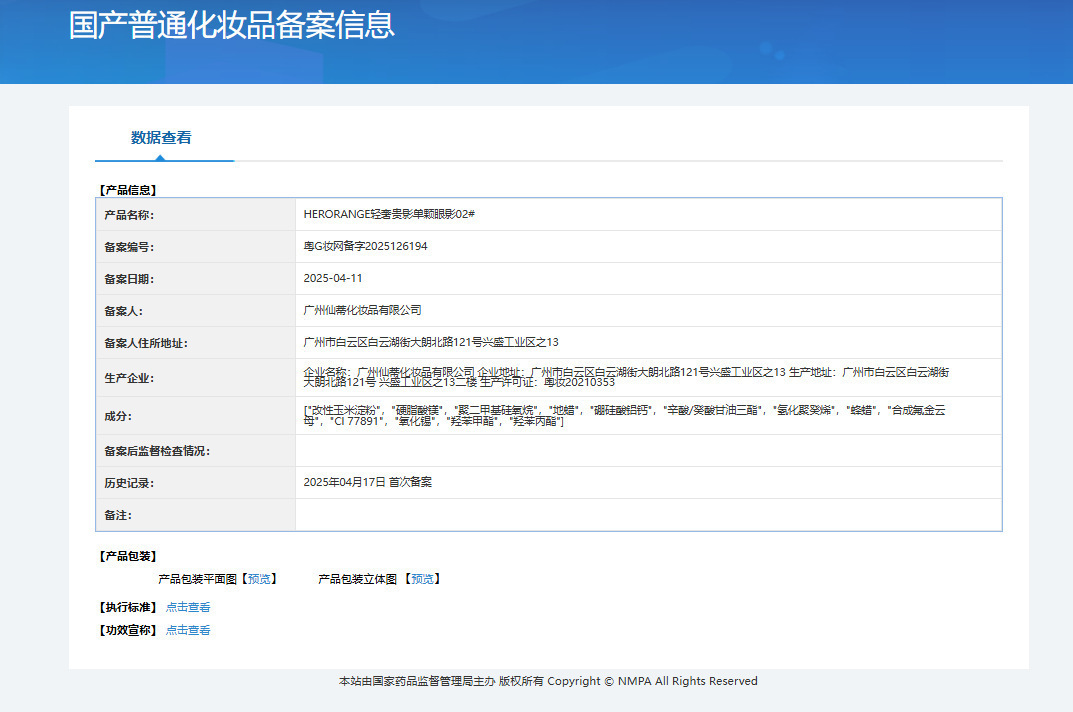
Task: Click the 【产品包装】 section heading
Action: [128, 557]
